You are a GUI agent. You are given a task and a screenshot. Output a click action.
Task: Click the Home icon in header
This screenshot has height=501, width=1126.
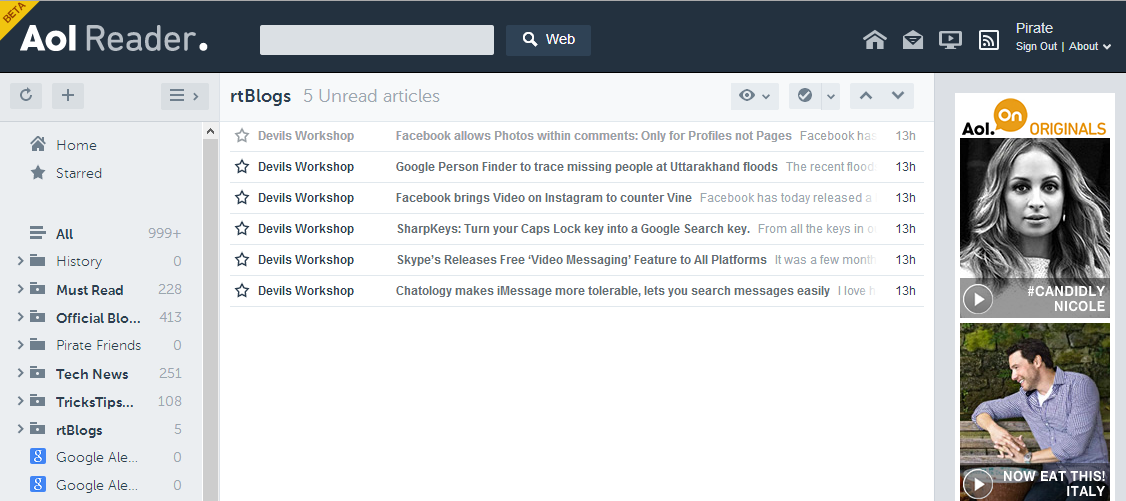pyautogui.click(x=874, y=40)
